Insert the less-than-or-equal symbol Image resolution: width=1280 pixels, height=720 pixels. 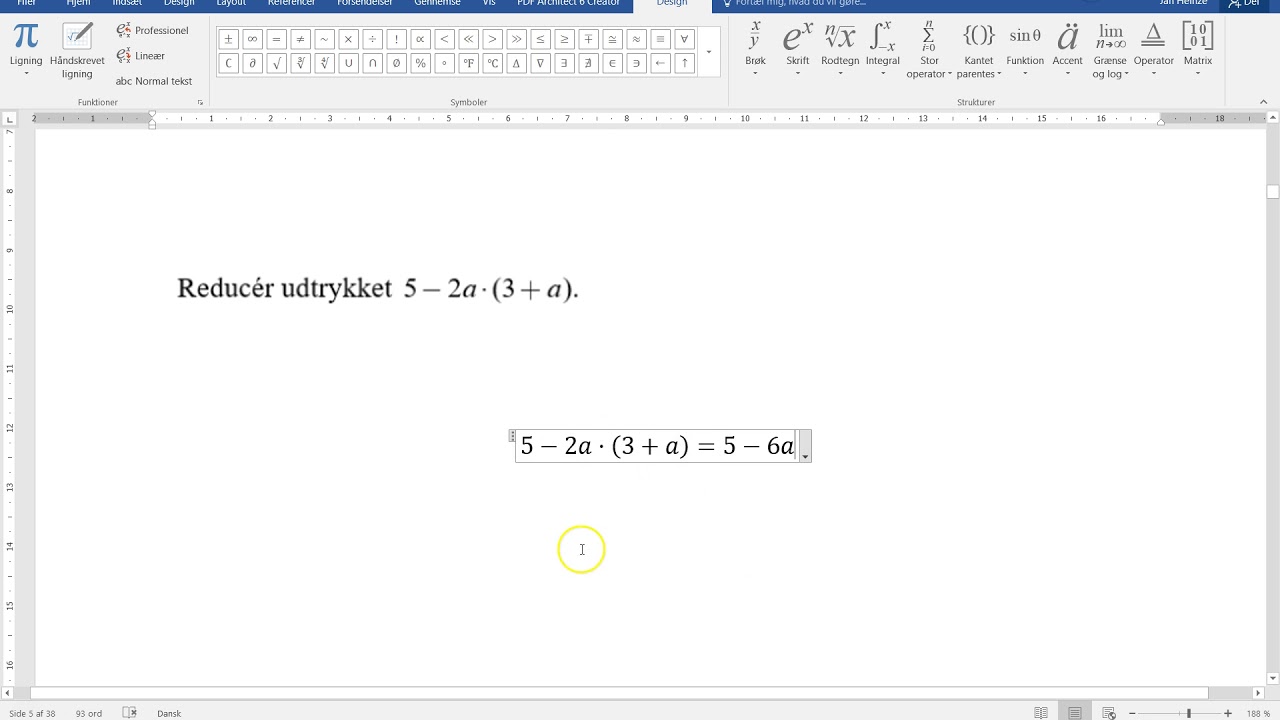(x=540, y=40)
